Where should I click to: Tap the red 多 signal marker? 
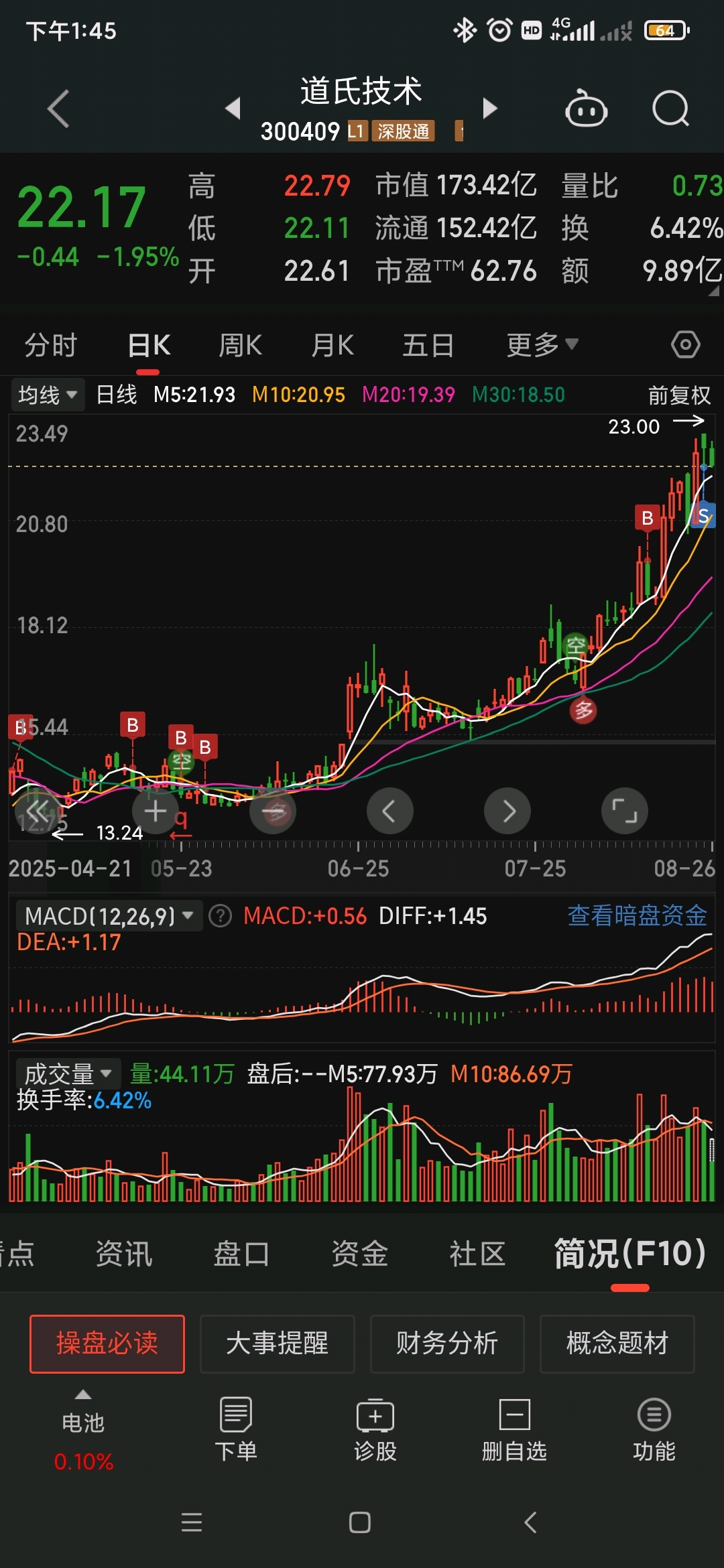pyautogui.click(x=583, y=710)
